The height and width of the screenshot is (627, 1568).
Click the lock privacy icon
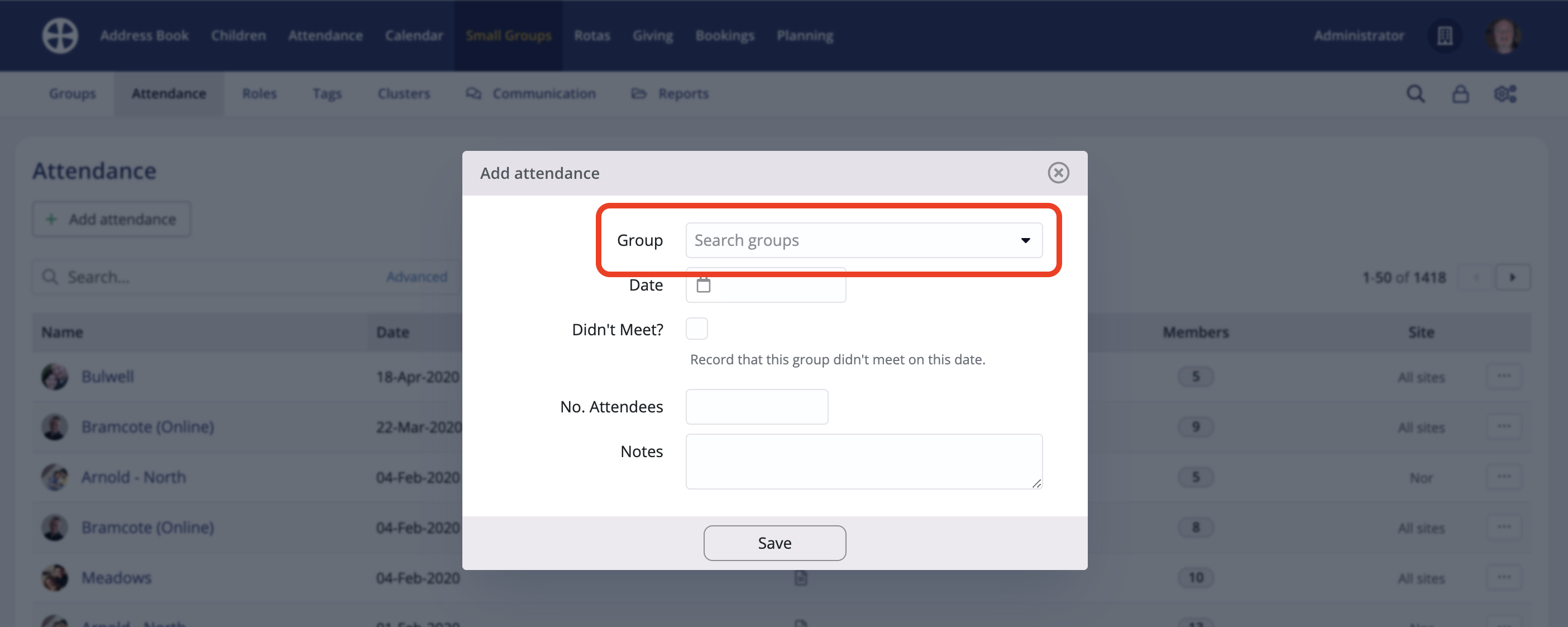point(1461,93)
